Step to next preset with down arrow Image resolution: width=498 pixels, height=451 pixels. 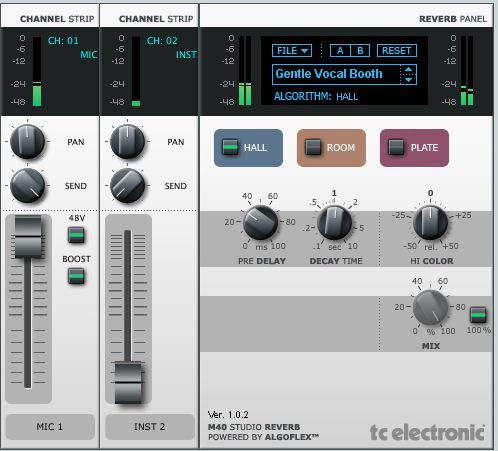408,80
